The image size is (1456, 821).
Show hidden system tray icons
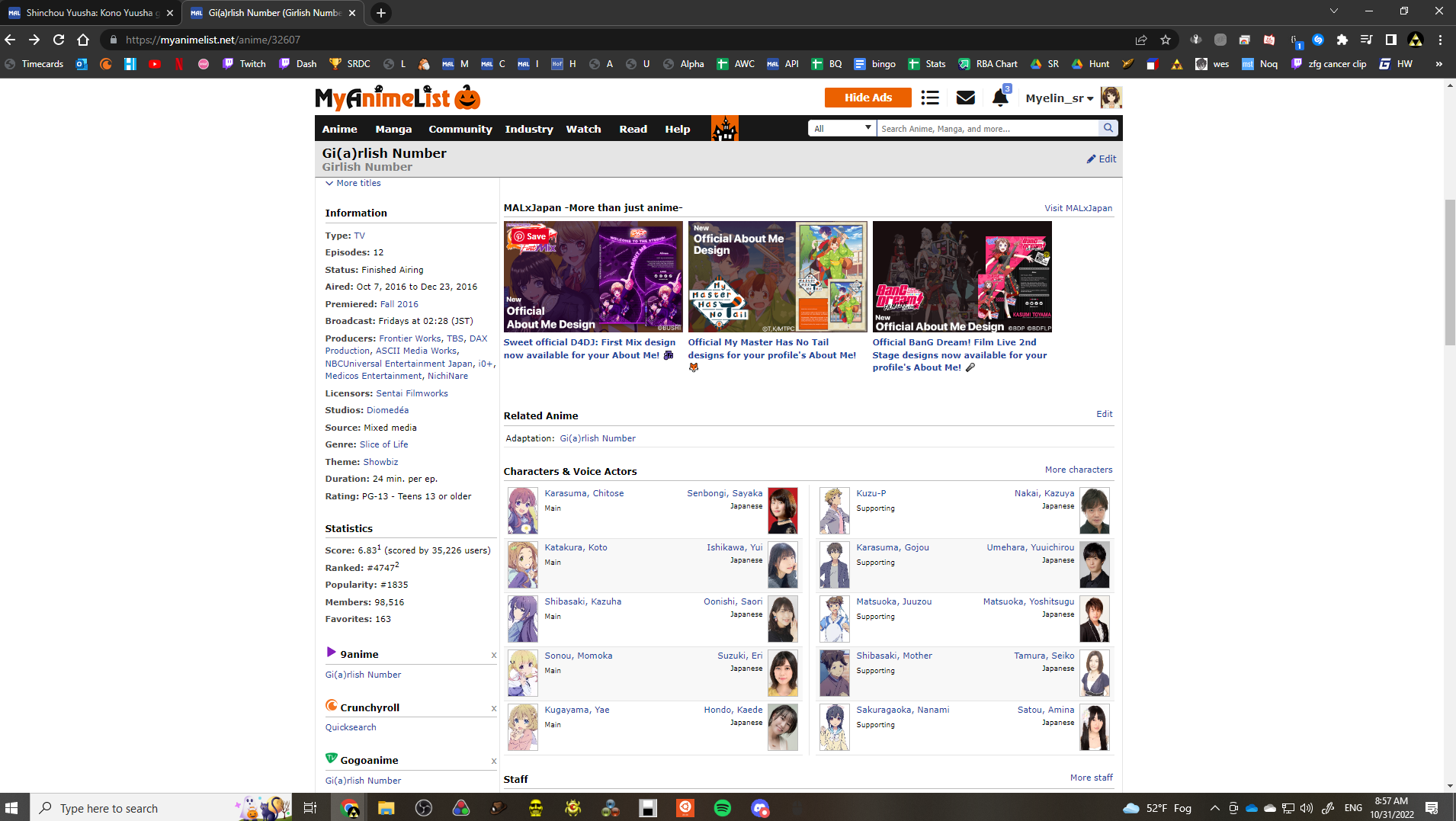pyautogui.click(x=1214, y=808)
